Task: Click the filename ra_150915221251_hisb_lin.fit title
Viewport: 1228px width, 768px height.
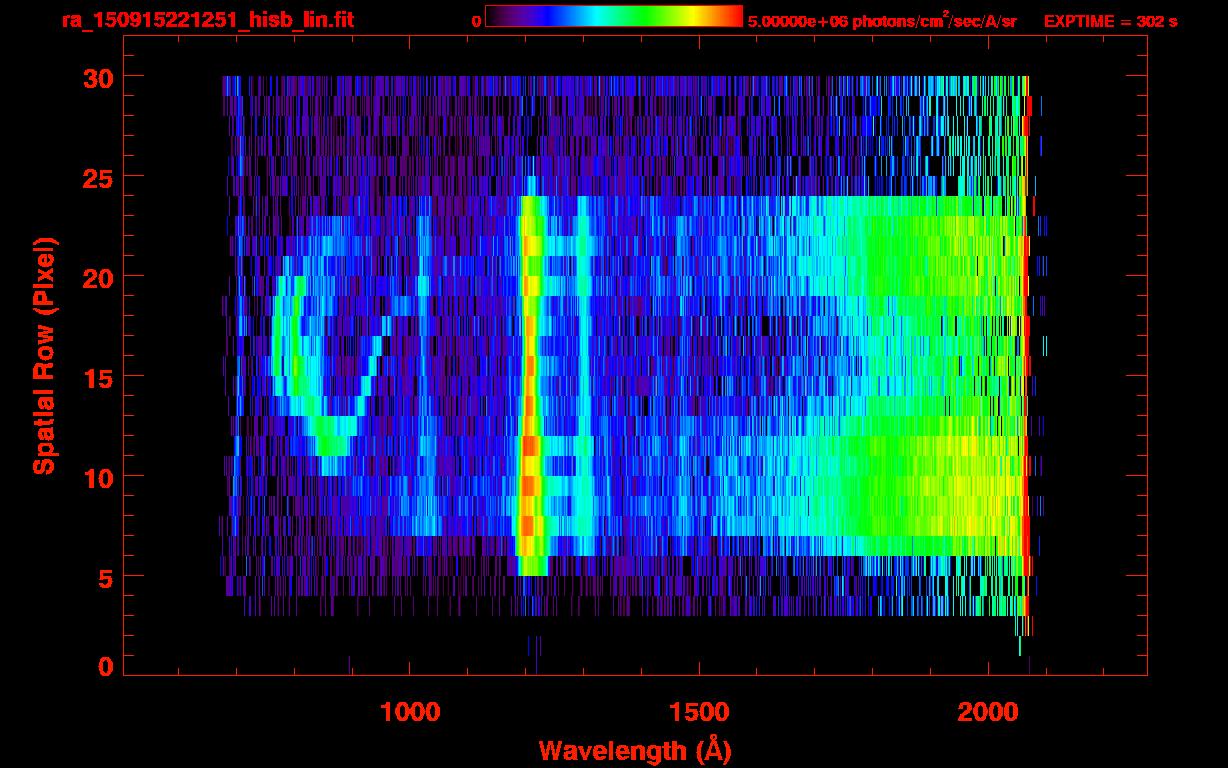Action: (207, 20)
